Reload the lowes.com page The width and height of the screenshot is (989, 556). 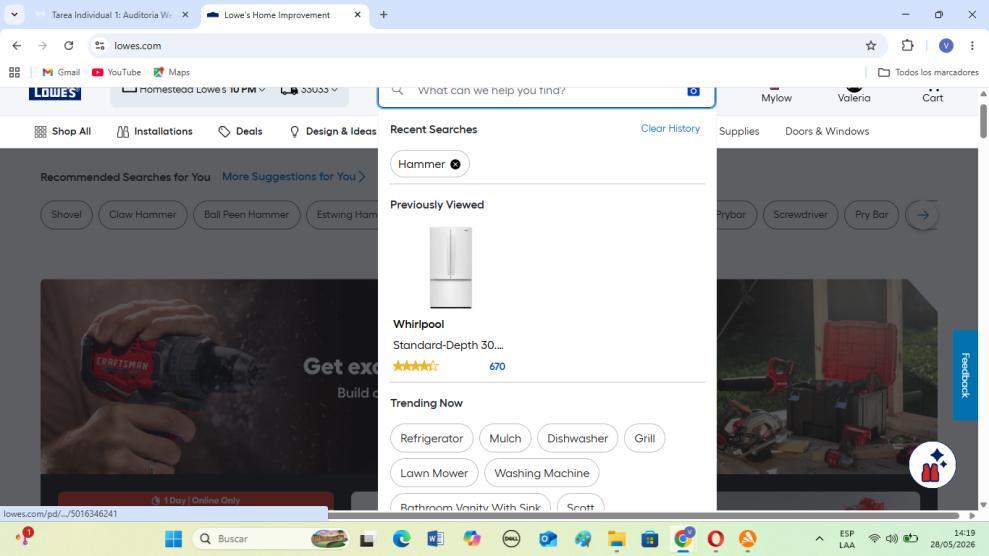pyautogui.click(x=69, y=45)
